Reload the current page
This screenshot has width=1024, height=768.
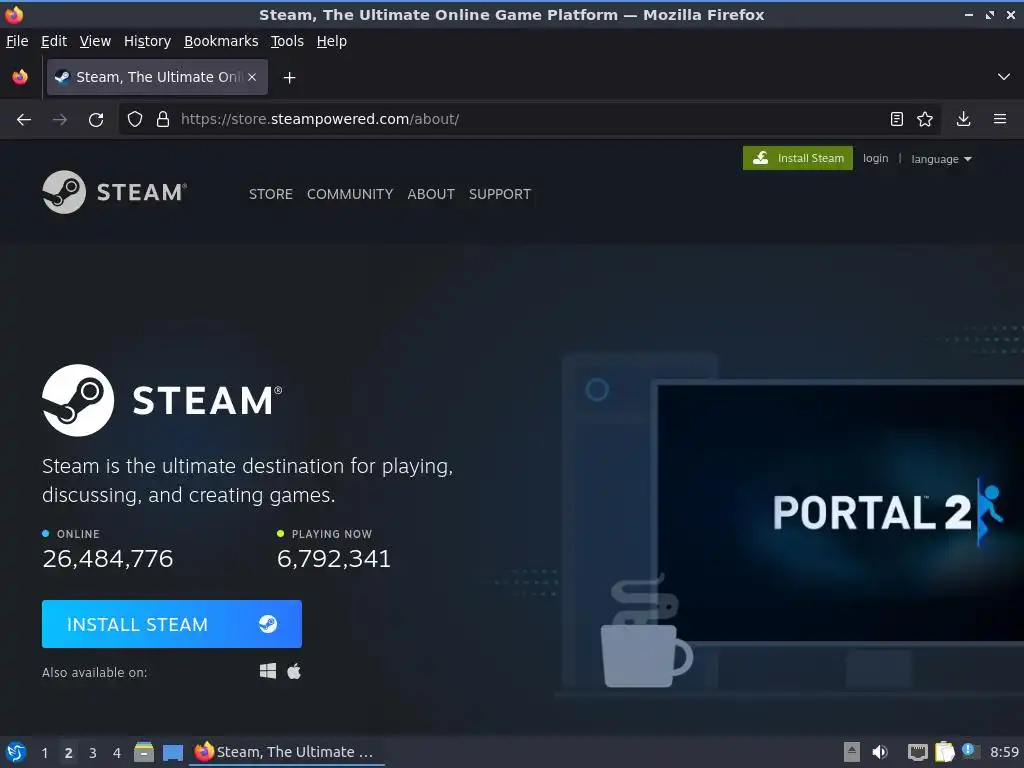96,120
